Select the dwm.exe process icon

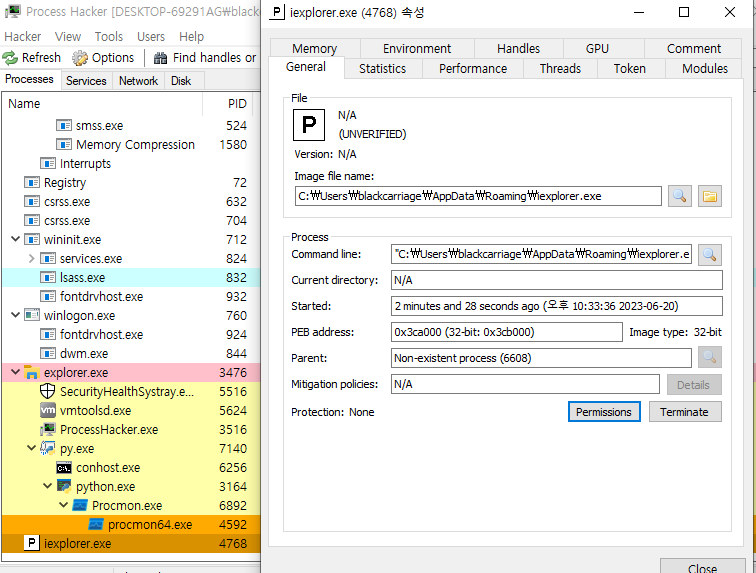[x=47, y=354]
